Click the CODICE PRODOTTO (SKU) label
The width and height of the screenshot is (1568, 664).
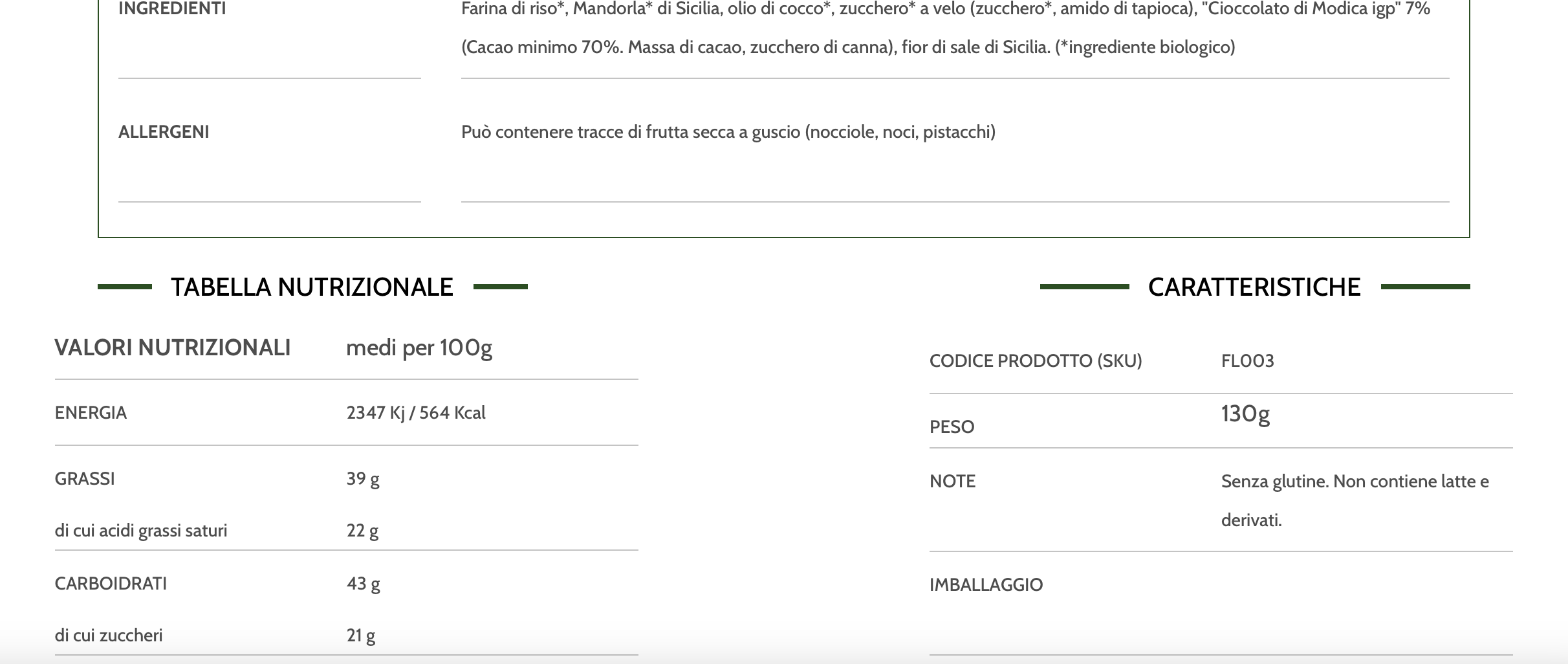tap(1035, 361)
